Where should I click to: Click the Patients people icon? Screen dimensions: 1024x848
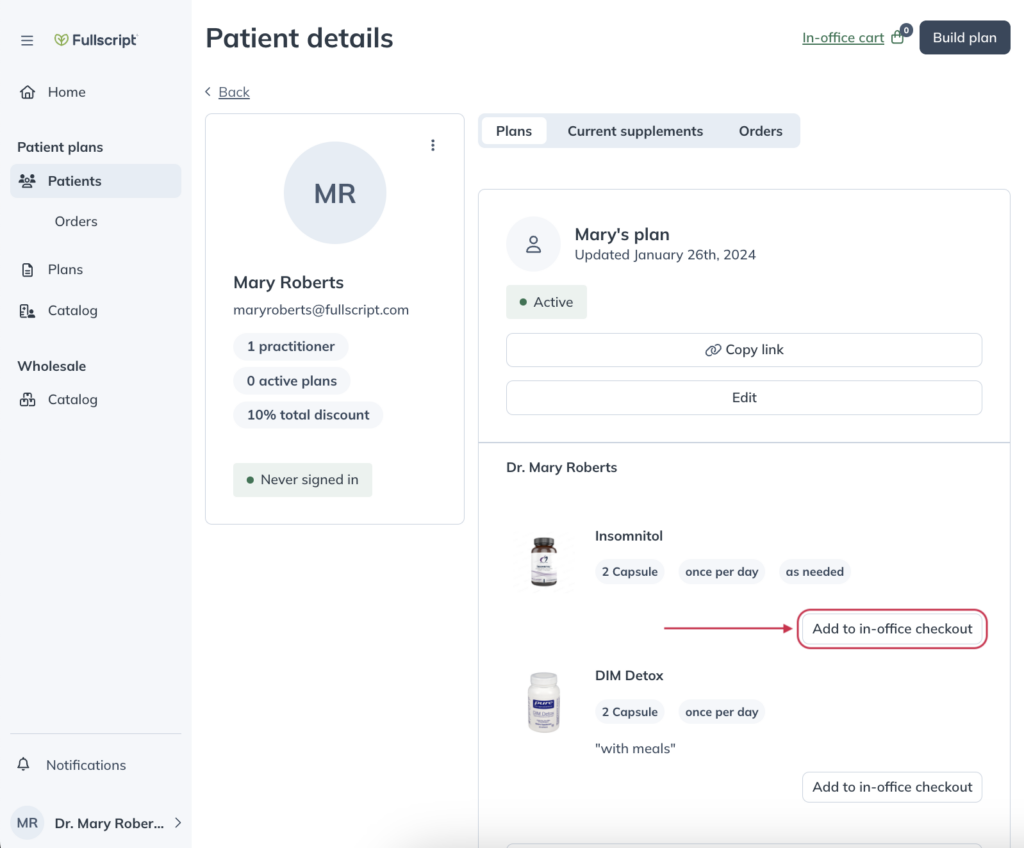click(27, 181)
